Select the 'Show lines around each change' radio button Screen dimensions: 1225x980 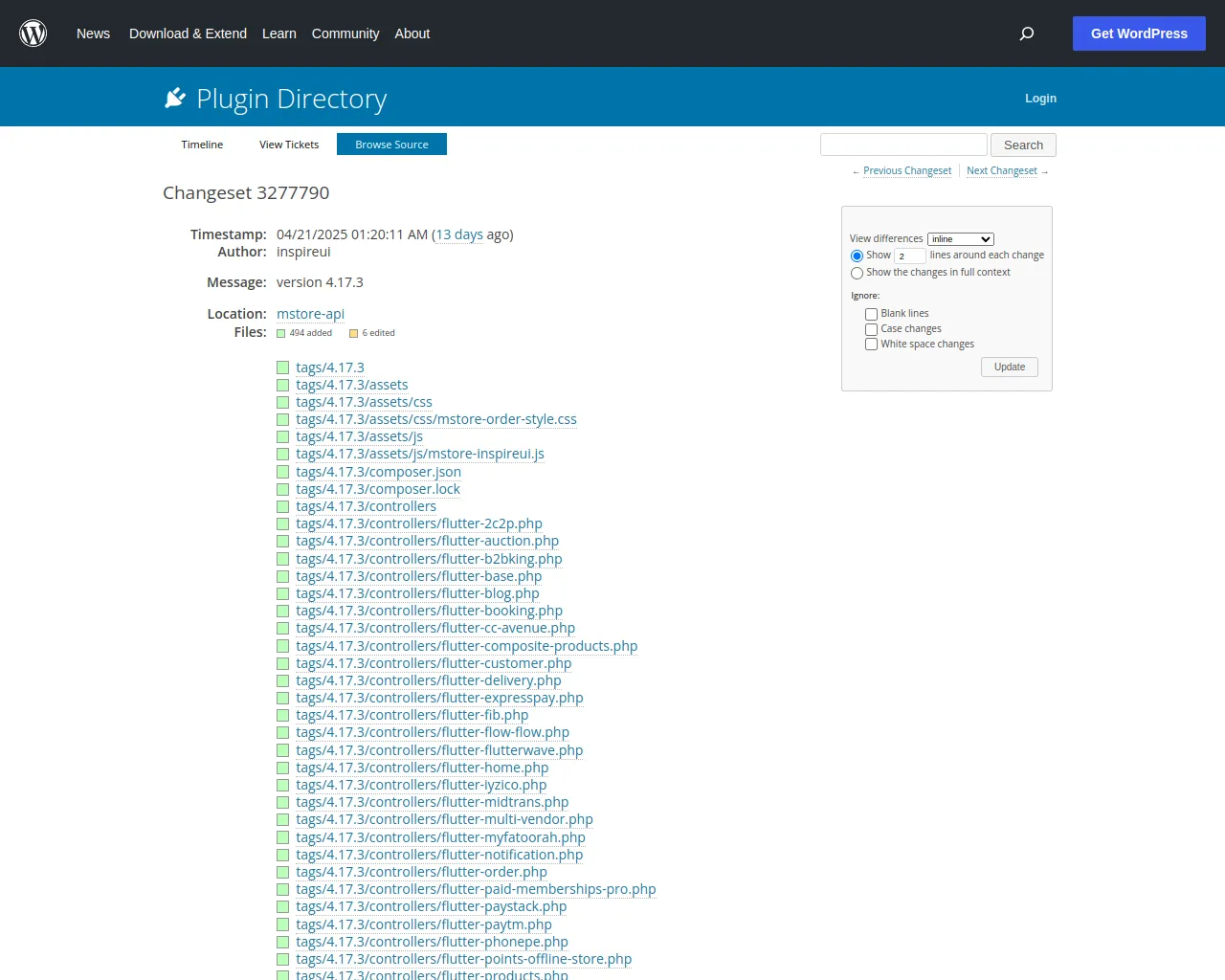857,256
